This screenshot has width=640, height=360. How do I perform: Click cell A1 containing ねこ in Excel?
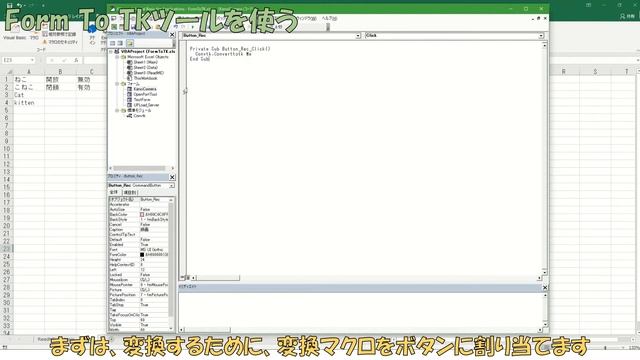(x=29, y=80)
